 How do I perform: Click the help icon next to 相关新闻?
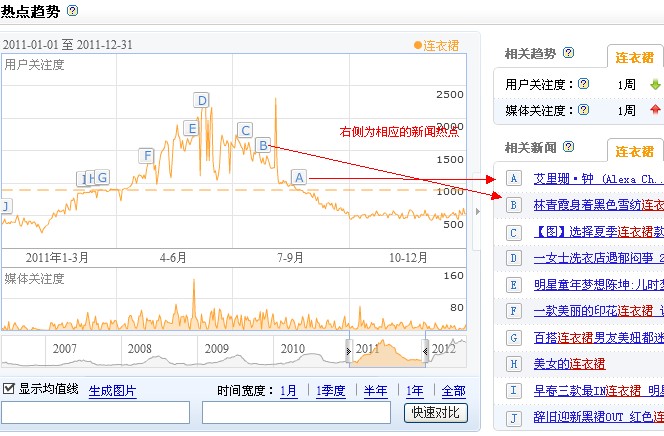pyautogui.click(x=569, y=148)
